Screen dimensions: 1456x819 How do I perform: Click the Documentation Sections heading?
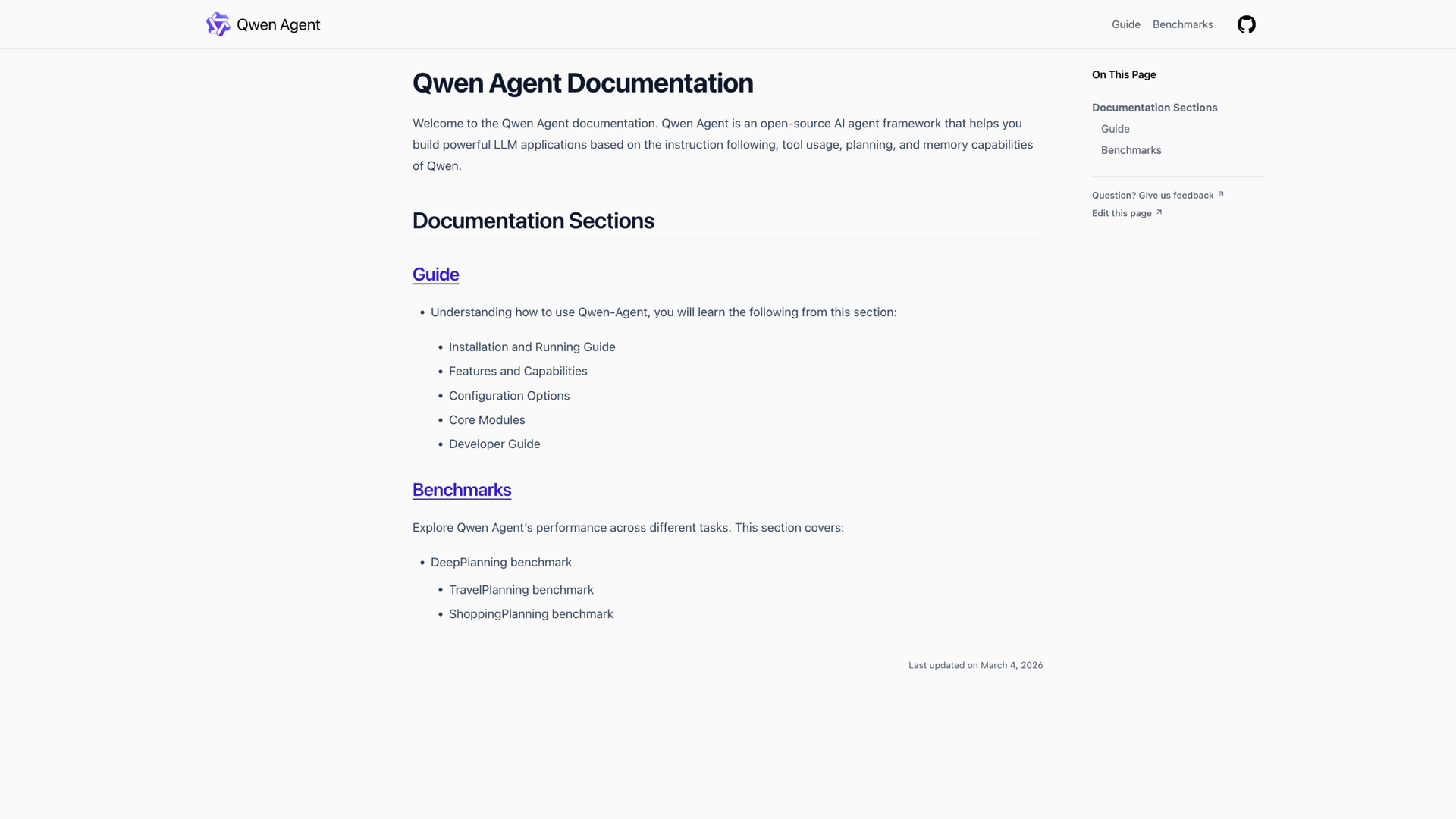[x=533, y=221]
